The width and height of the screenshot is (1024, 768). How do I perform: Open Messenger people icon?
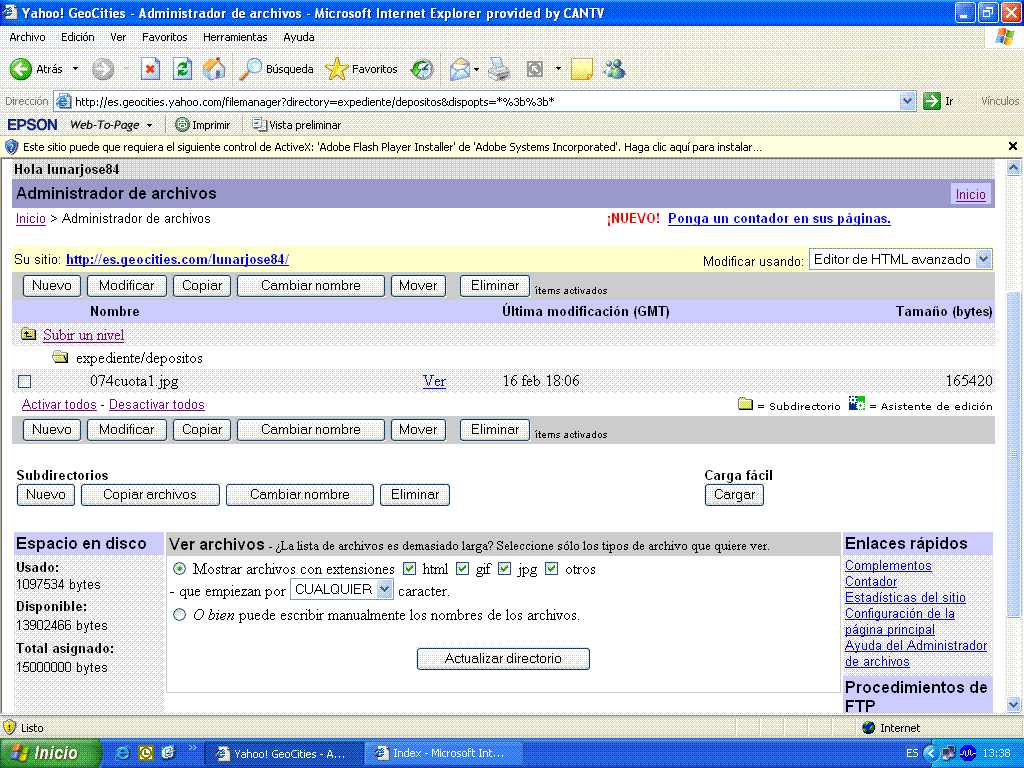[x=614, y=69]
